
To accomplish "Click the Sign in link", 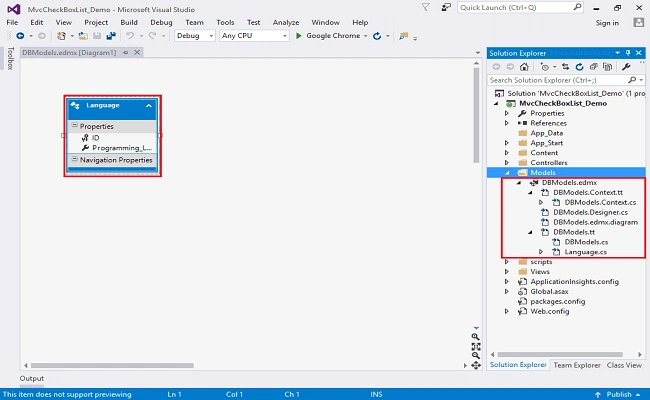I will click(x=607, y=23).
